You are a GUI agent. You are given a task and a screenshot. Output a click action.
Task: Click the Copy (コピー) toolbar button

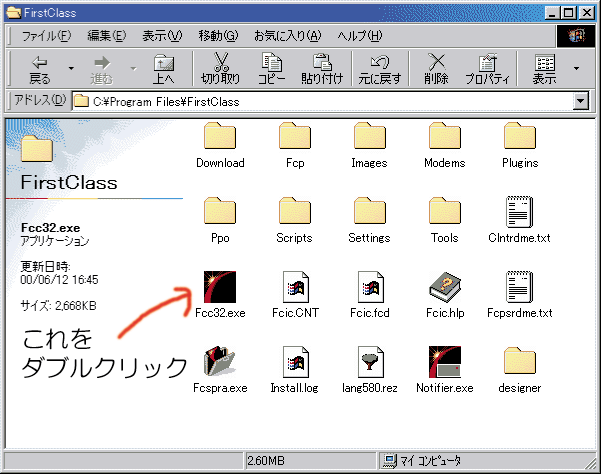pos(271,69)
